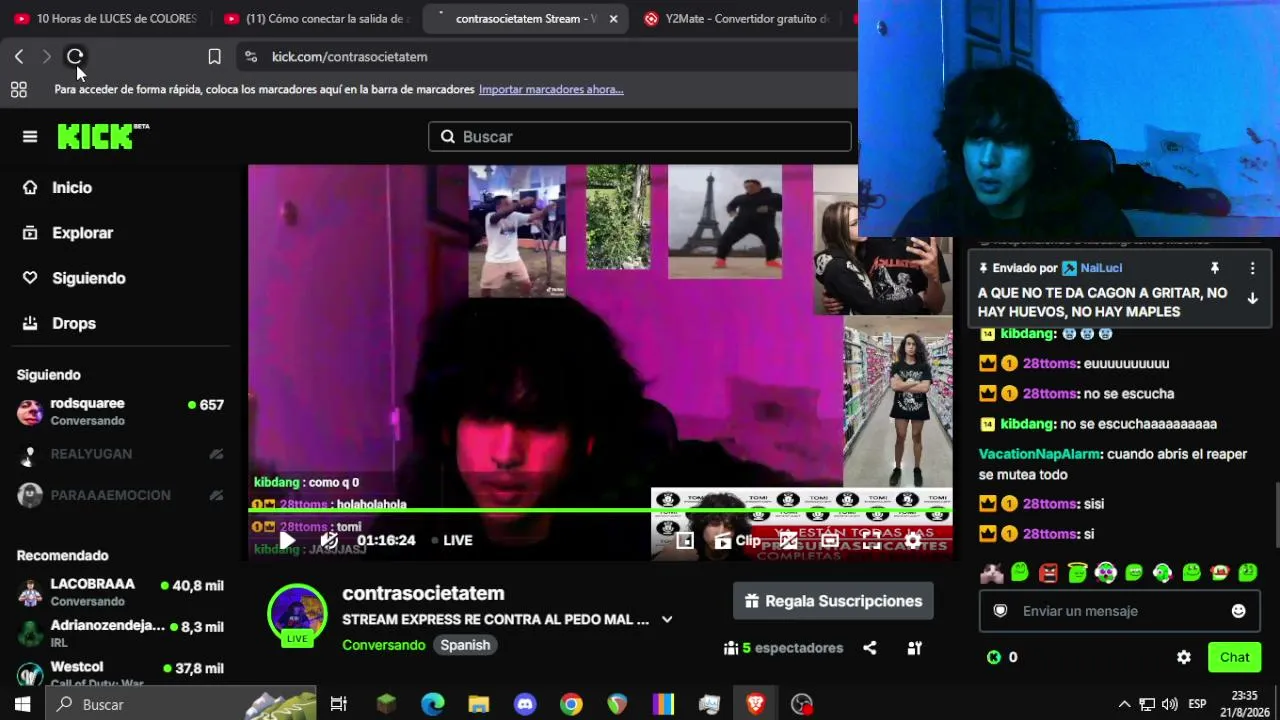Open REALYUGAN offline channel
The image size is (1280, 720).
pyautogui.click(x=120, y=454)
